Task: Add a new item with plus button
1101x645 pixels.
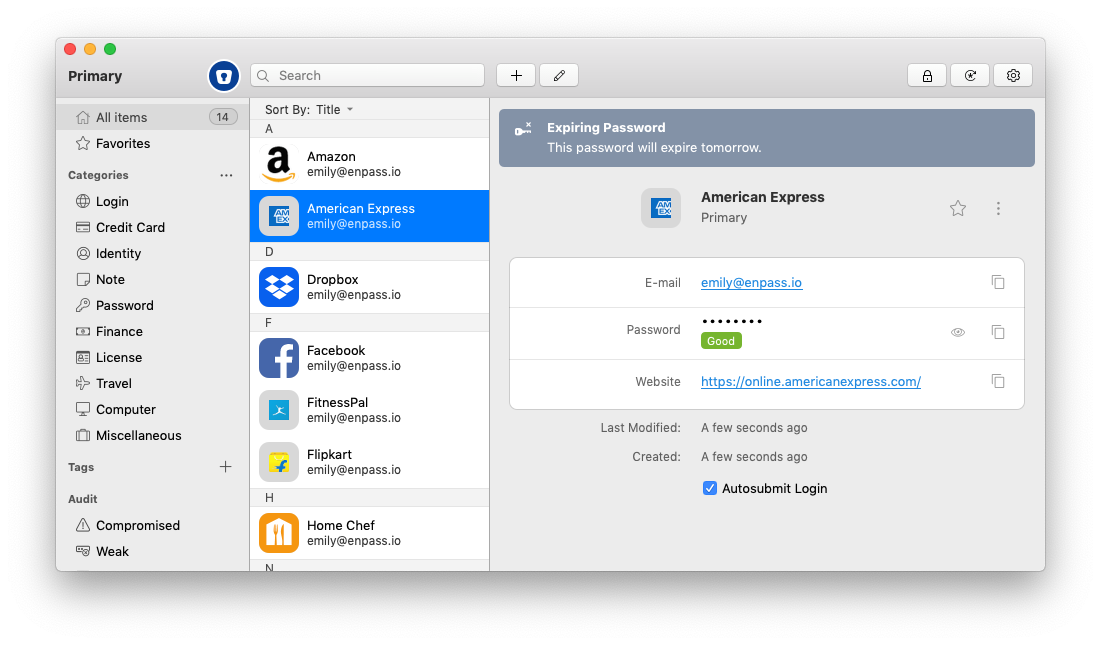Action: (x=516, y=75)
